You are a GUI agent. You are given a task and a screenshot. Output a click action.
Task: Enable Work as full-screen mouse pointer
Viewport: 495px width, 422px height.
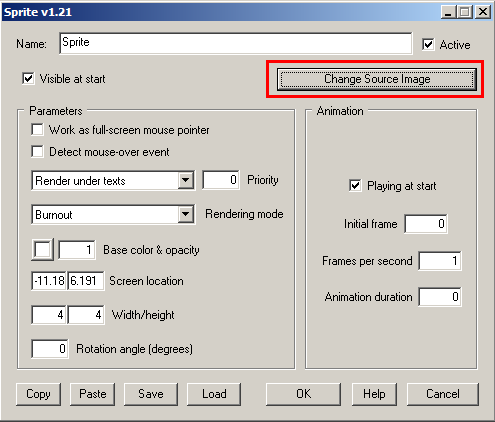coord(37,130)
